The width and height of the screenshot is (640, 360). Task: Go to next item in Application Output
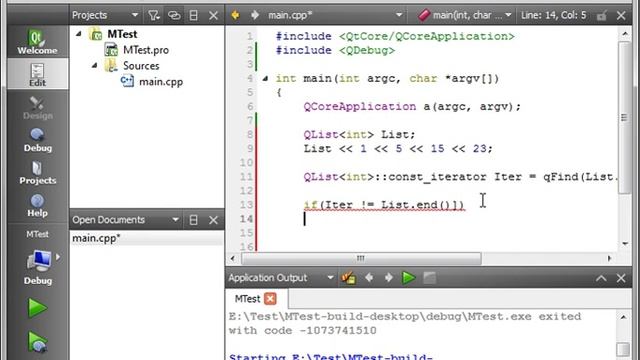pyautogui.click(x=389, y=278)
